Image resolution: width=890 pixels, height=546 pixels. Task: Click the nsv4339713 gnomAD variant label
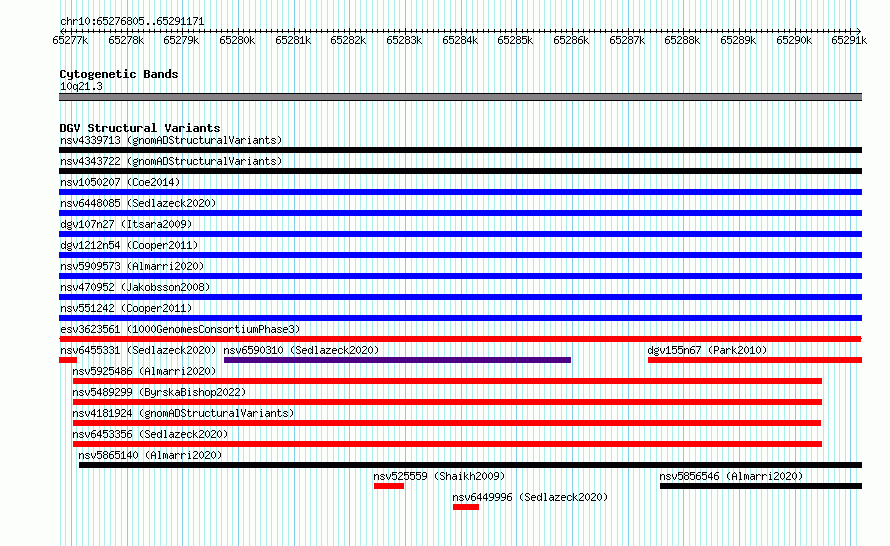(x=171, y=140)
